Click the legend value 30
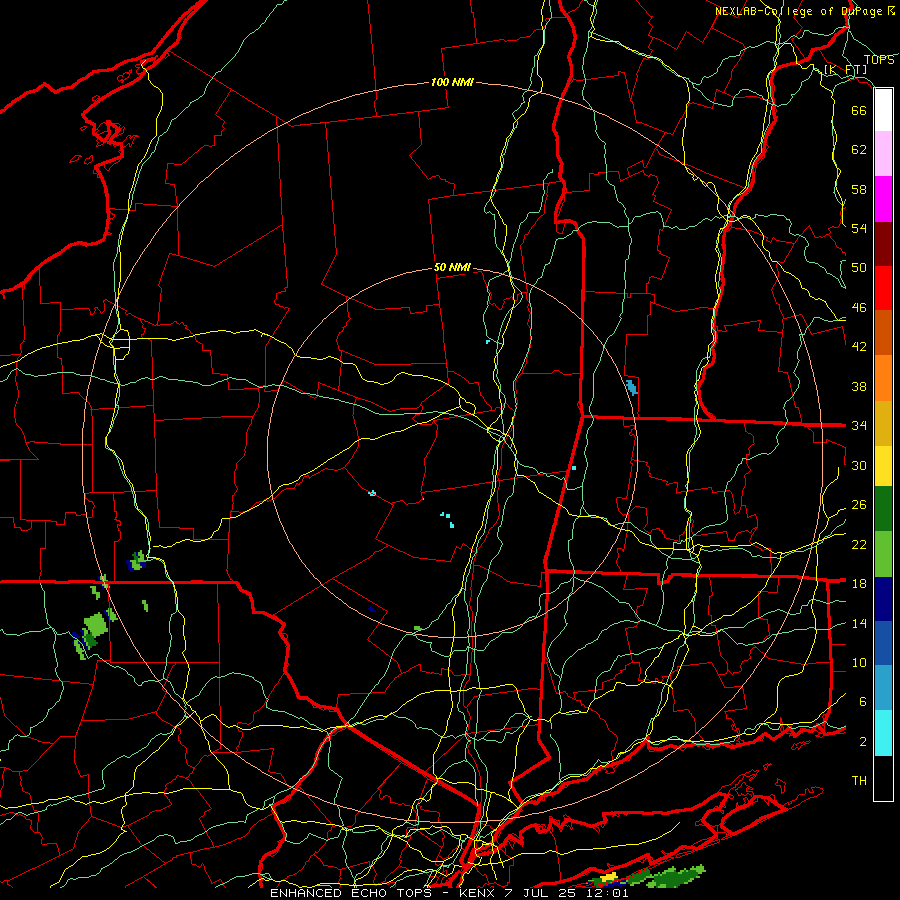 click(859, 465)
